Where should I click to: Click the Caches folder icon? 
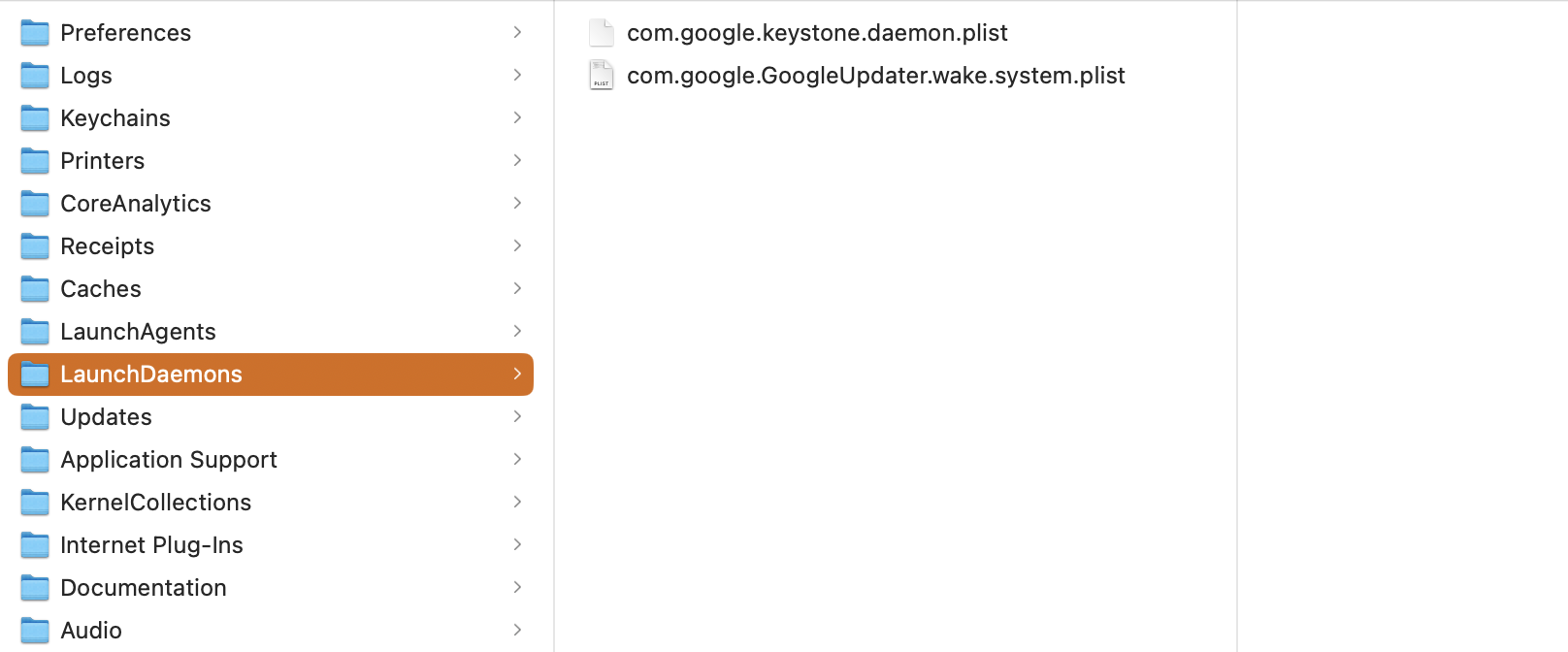click(x=35, y=289)
